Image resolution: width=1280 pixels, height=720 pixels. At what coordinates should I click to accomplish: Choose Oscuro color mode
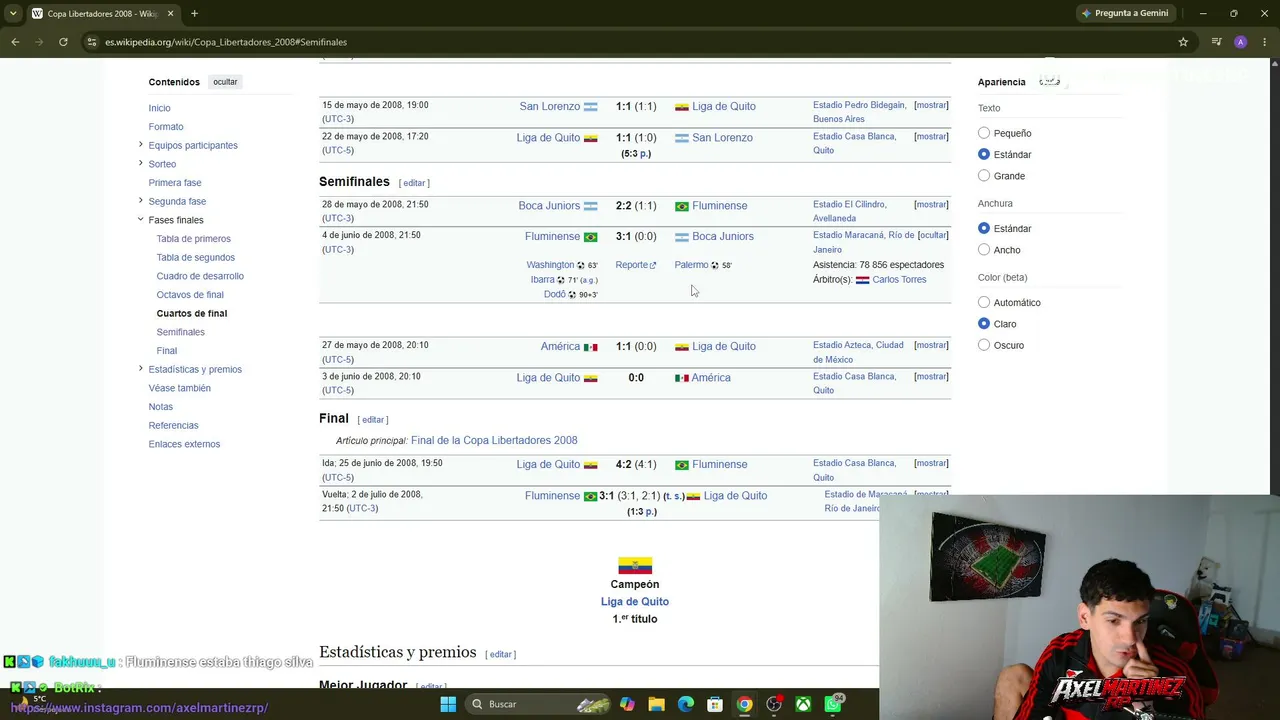coord(984,345)
